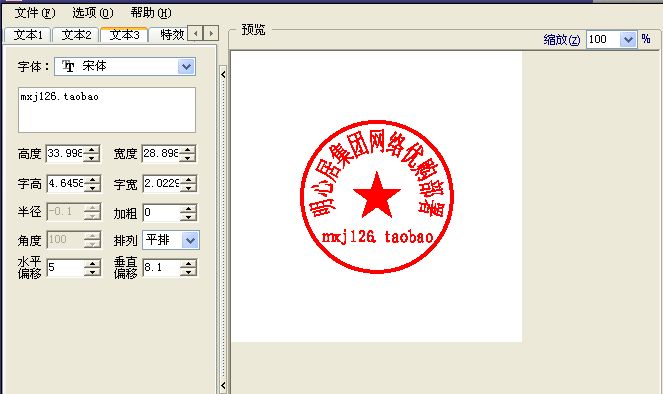
Task: Select the 文本3 tab
Action: [x=124, y=35]
